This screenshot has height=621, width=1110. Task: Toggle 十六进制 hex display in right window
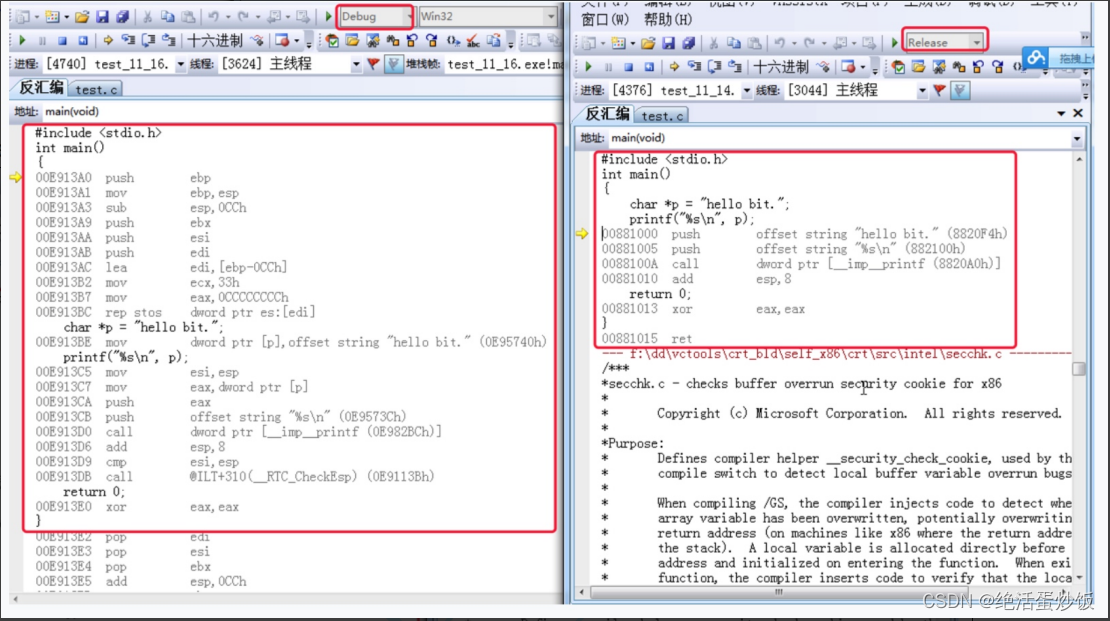pyautogui.click(x=780, y=67)
